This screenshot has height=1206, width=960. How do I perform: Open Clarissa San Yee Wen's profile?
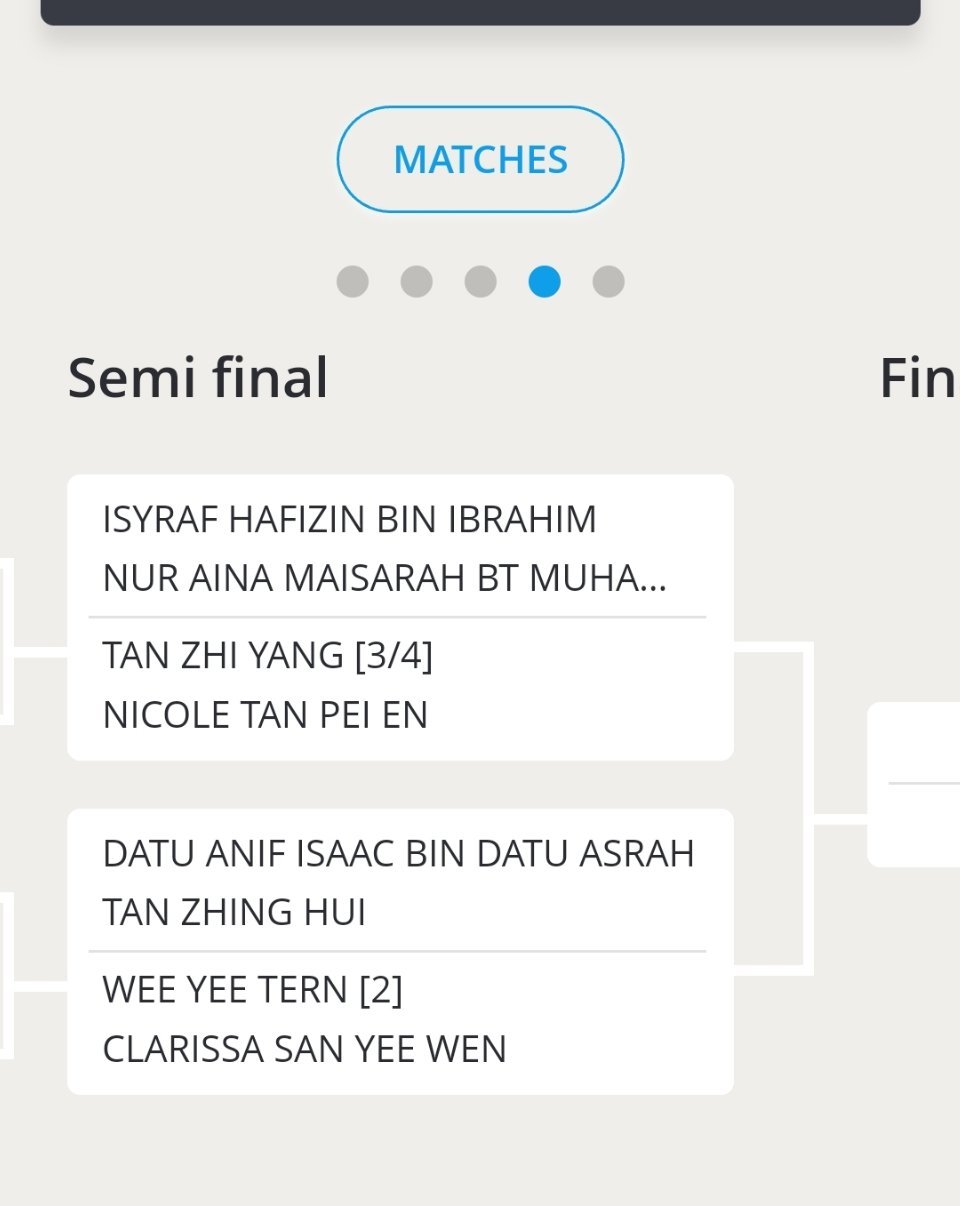[x=304, y=1049]
